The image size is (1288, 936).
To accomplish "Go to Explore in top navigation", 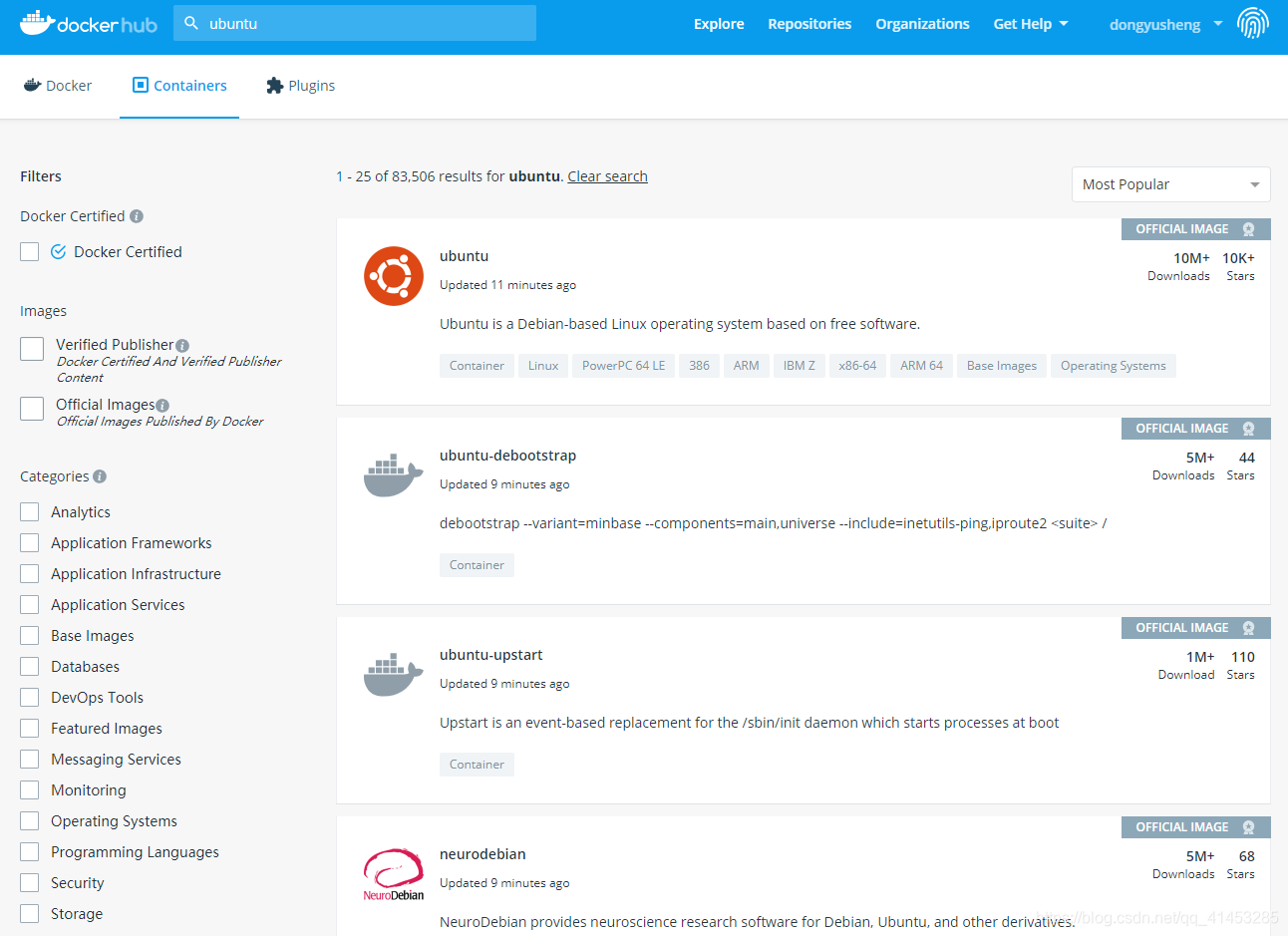I will (x=719, y=24).
